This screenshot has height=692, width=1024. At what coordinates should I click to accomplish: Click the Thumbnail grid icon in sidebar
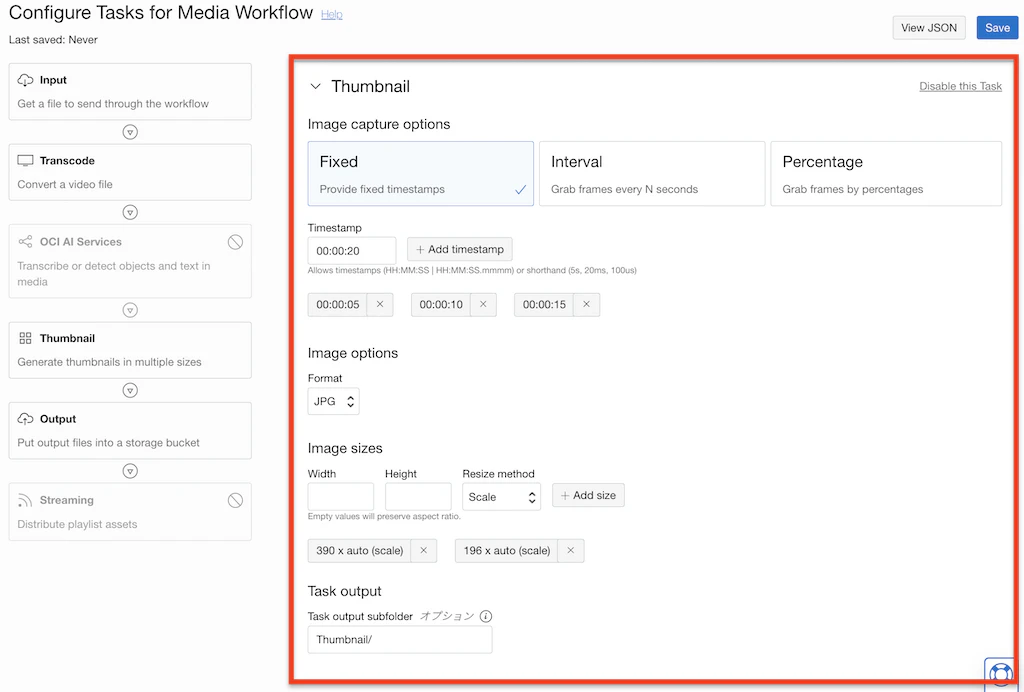[x=25, y=338]
